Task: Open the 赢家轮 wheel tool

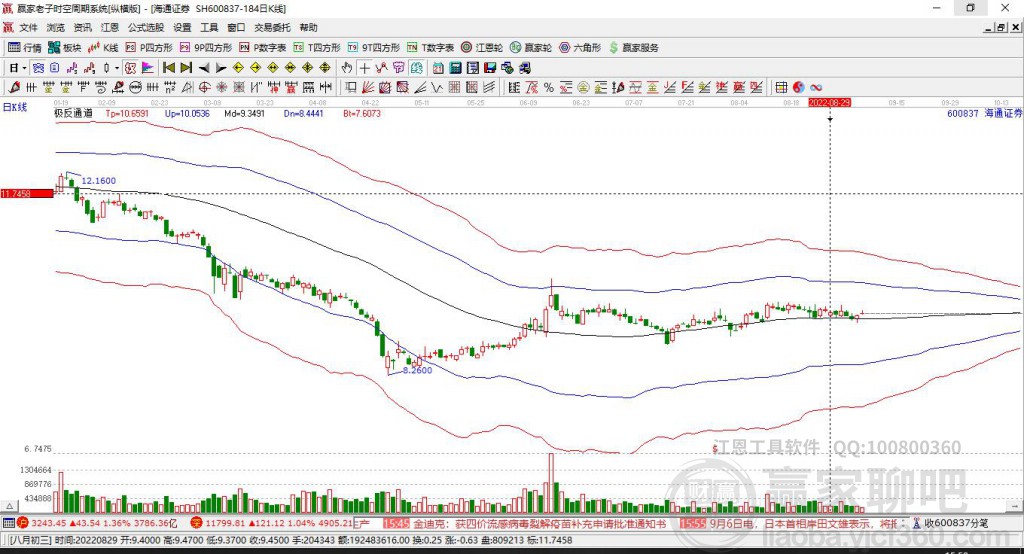Action: [530, 48]
